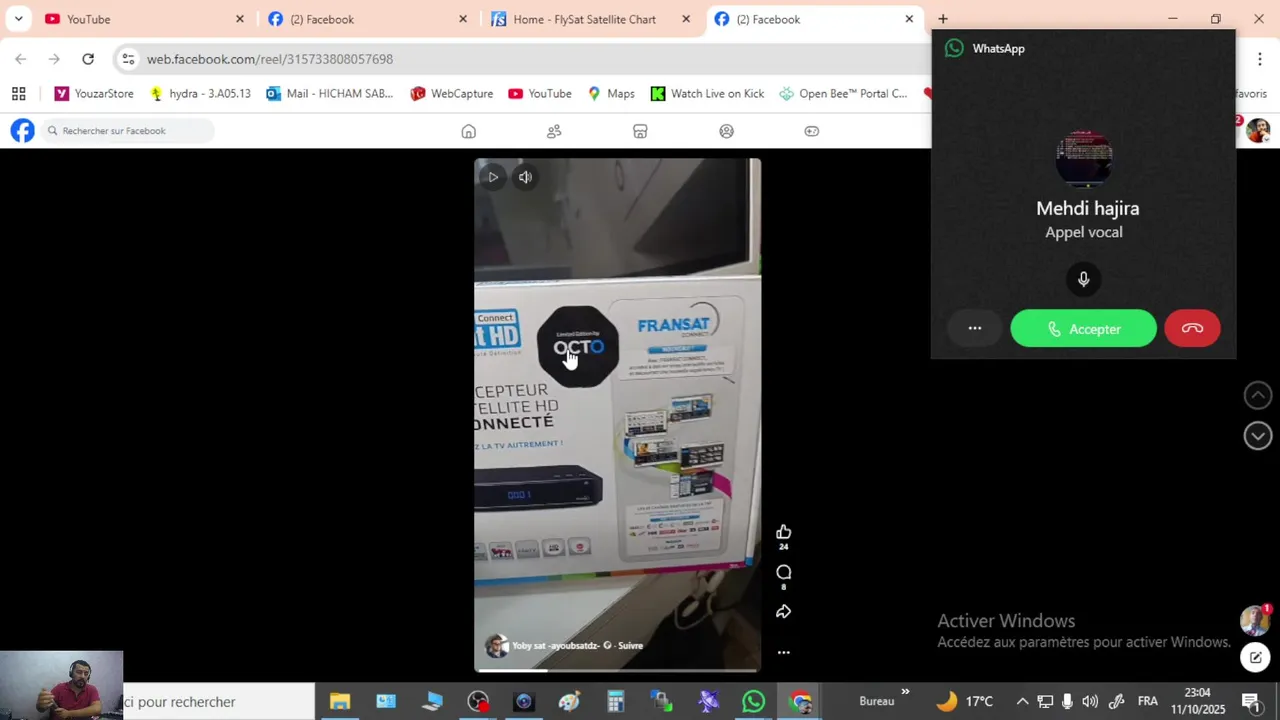The image size is (1280, 720).
Task: Open File Explorer from the taskbar
Action: [340, 702]
